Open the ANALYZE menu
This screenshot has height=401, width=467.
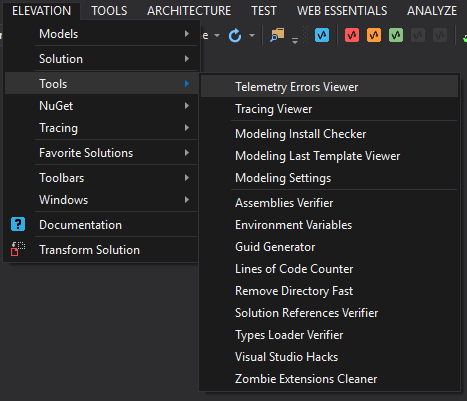click(432, 11)
